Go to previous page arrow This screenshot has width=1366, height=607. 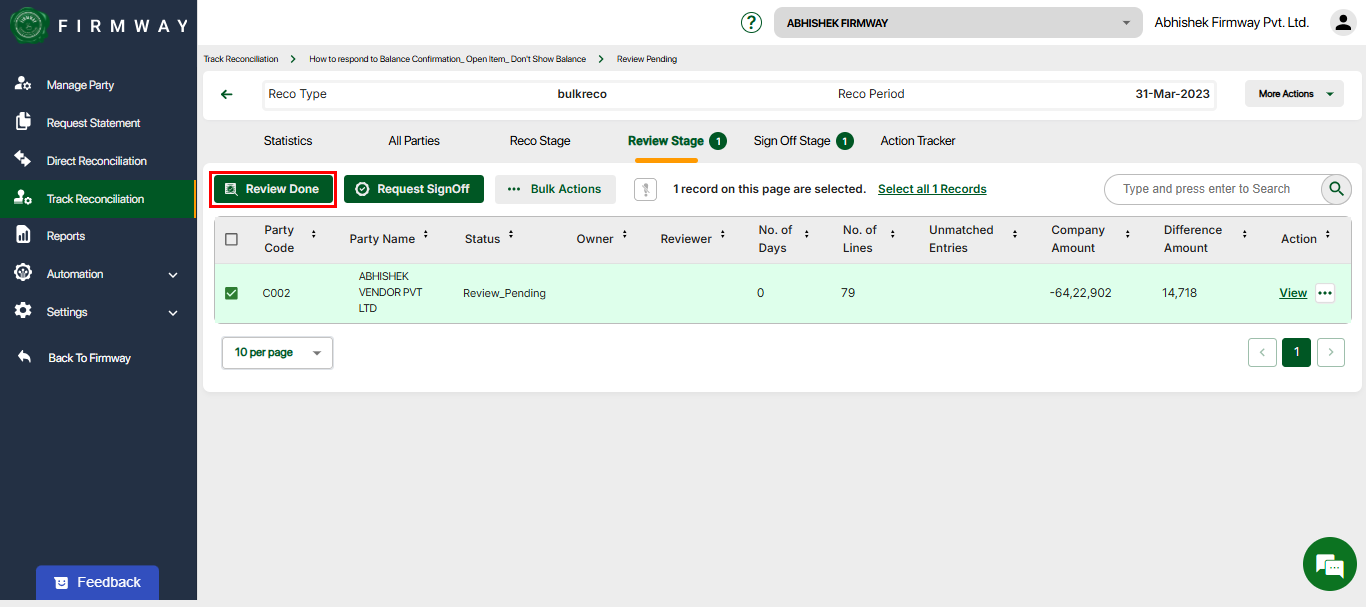[x=1262, y=352]
